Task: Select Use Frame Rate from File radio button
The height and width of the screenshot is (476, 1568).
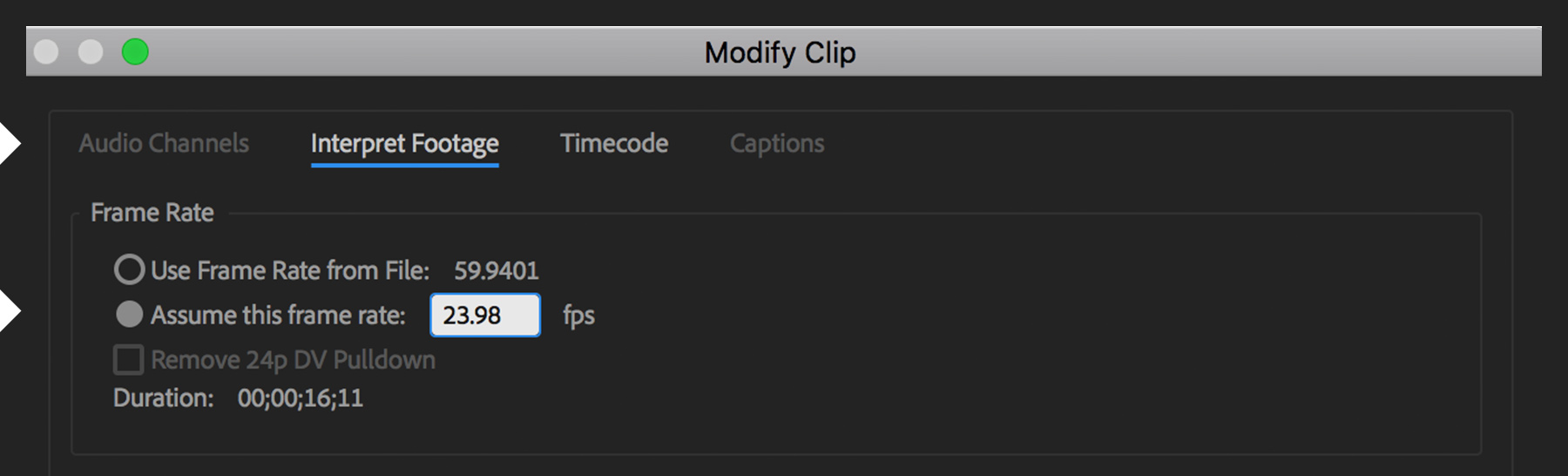Action: (129, 269)
